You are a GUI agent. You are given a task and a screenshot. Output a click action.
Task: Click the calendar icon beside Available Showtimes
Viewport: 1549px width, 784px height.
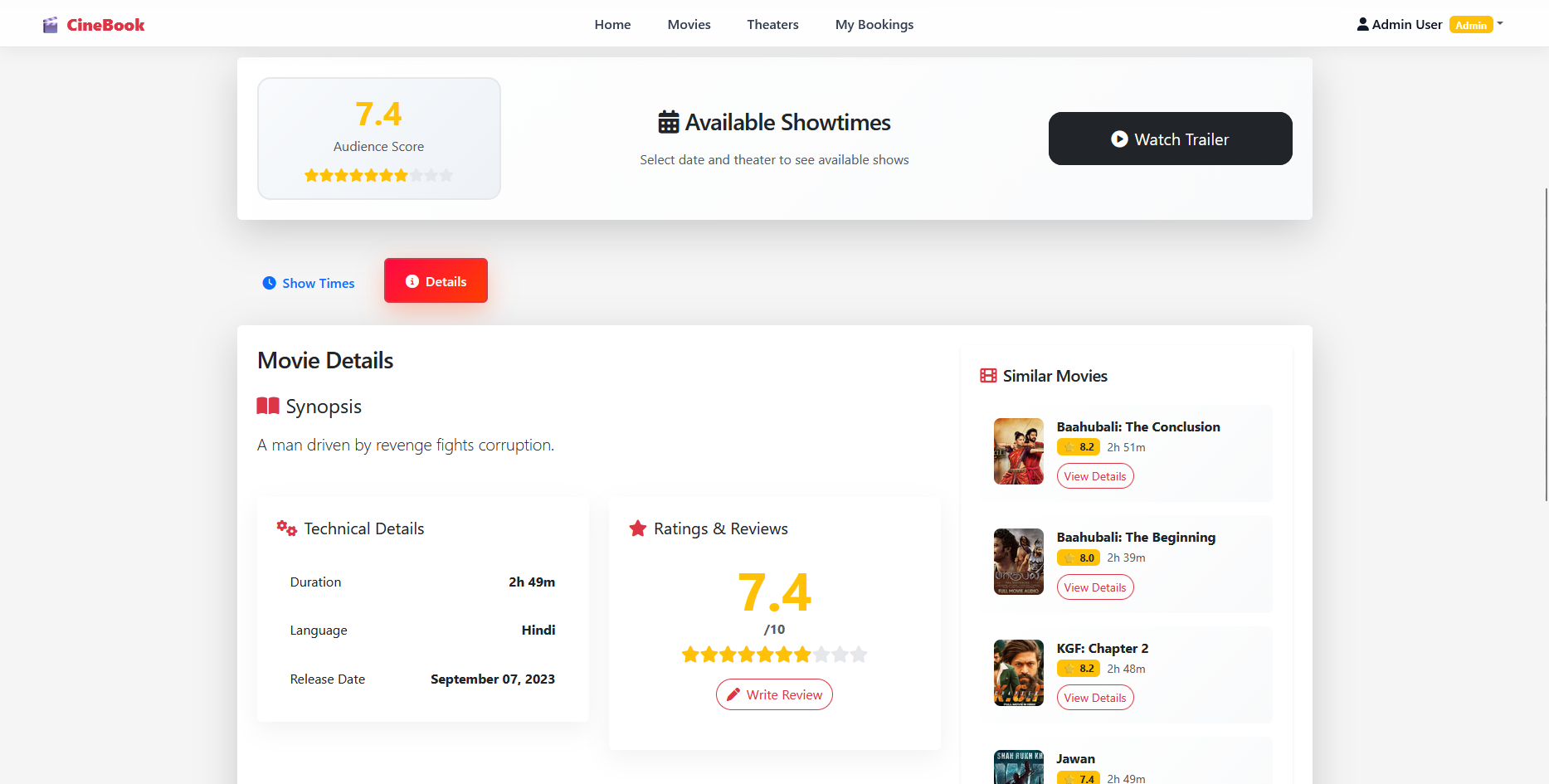click(668, 123)
